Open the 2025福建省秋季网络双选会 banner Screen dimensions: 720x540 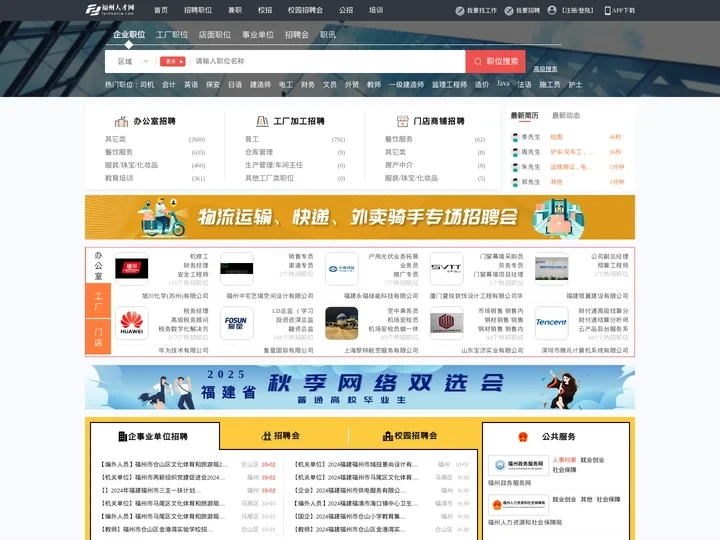coord(360,387)
